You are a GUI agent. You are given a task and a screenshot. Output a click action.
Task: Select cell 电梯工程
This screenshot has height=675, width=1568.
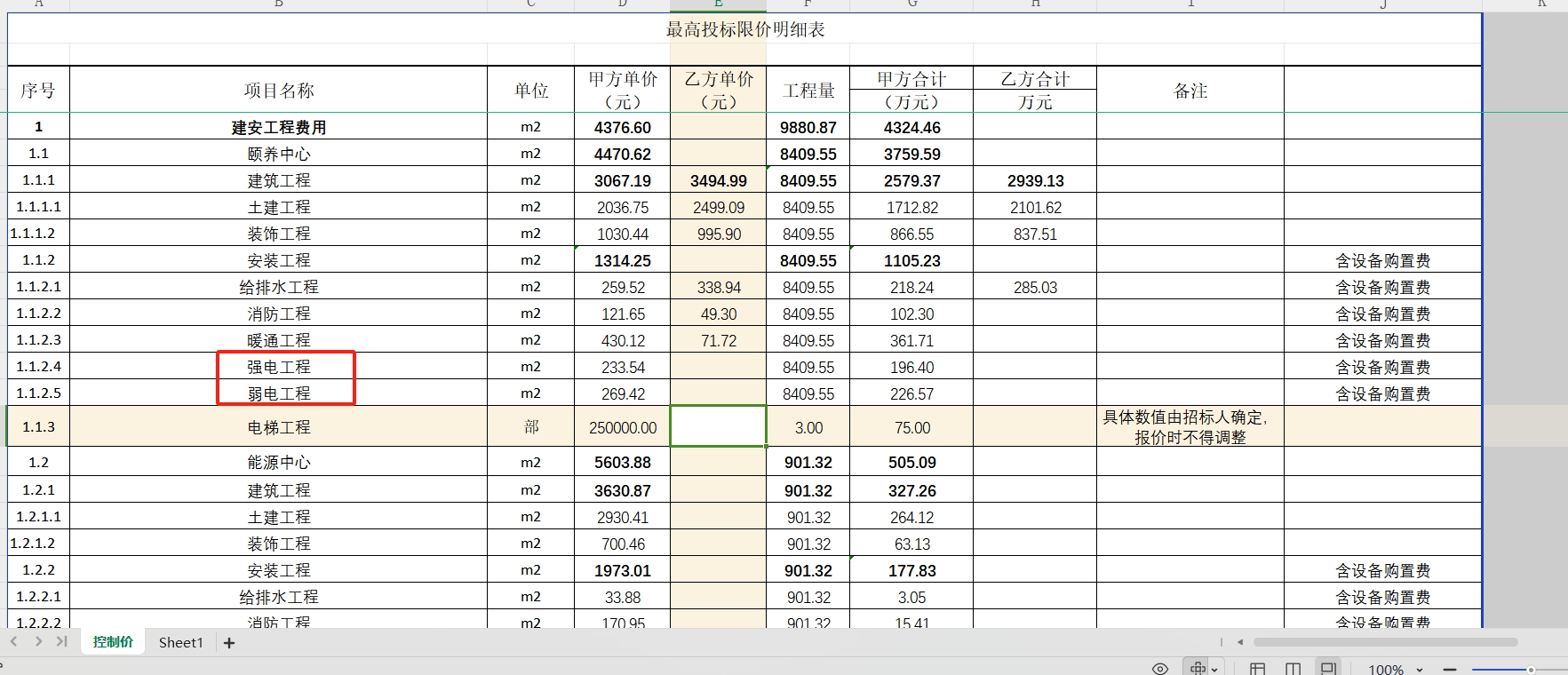coord(278,427)
